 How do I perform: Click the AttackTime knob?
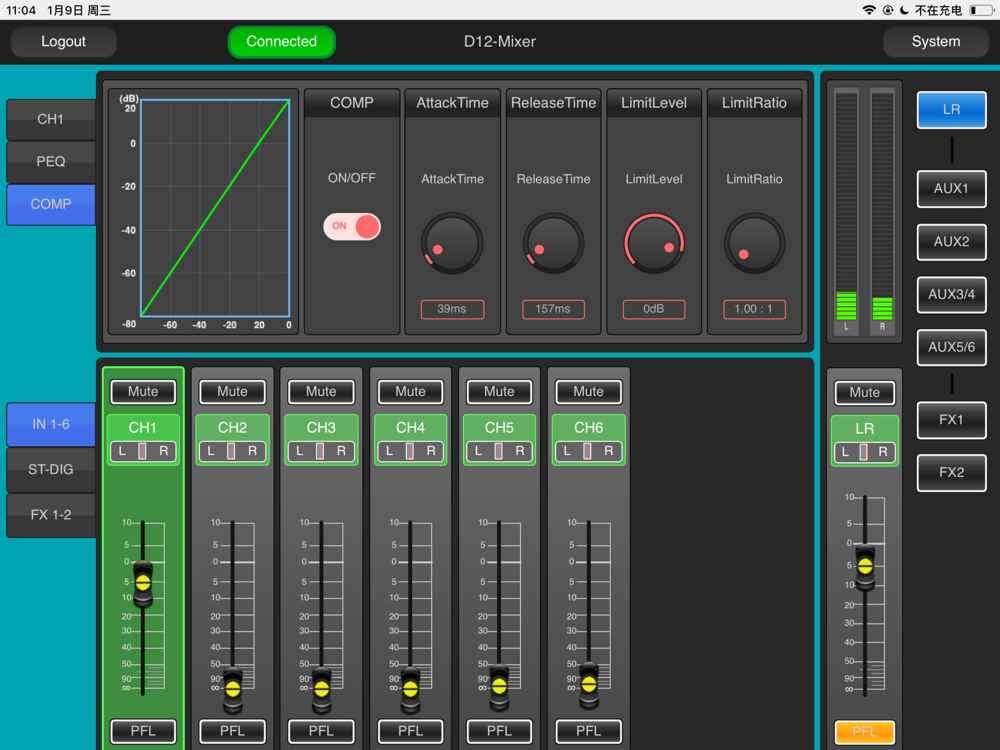pyautogui.click(x=452, y=243)
